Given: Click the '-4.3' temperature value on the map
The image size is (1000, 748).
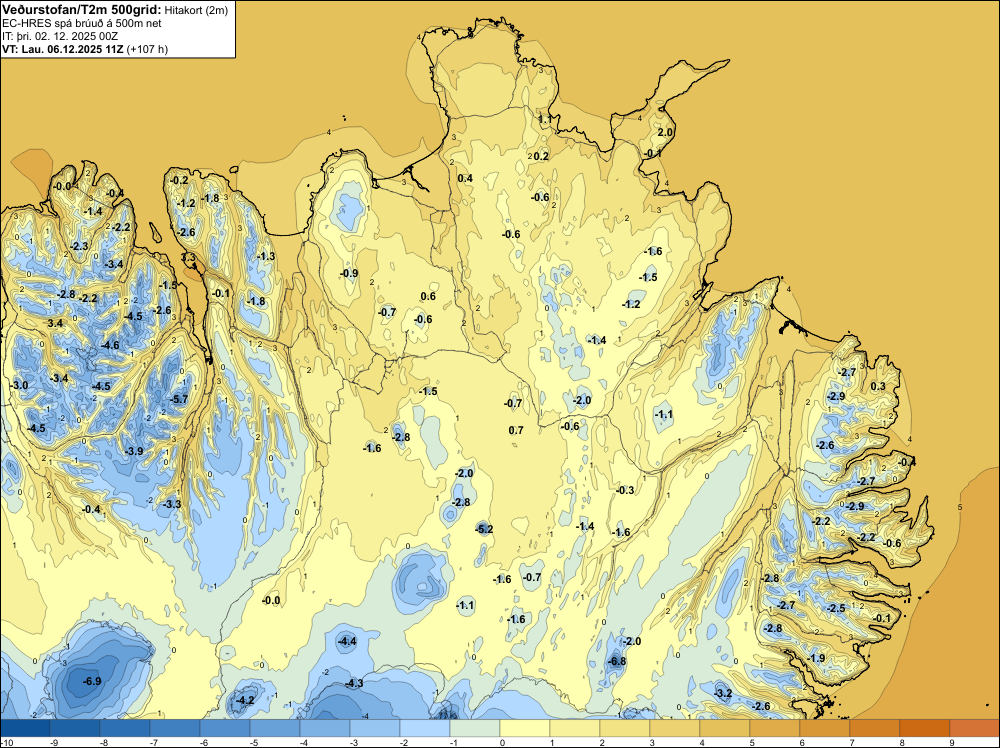Looking at the screenshot, I should click(354, 683).
